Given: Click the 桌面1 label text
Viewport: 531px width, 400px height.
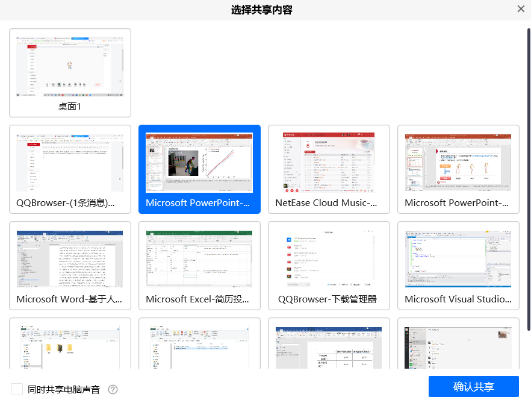Looking at the screenshot, I should (70, 106).
